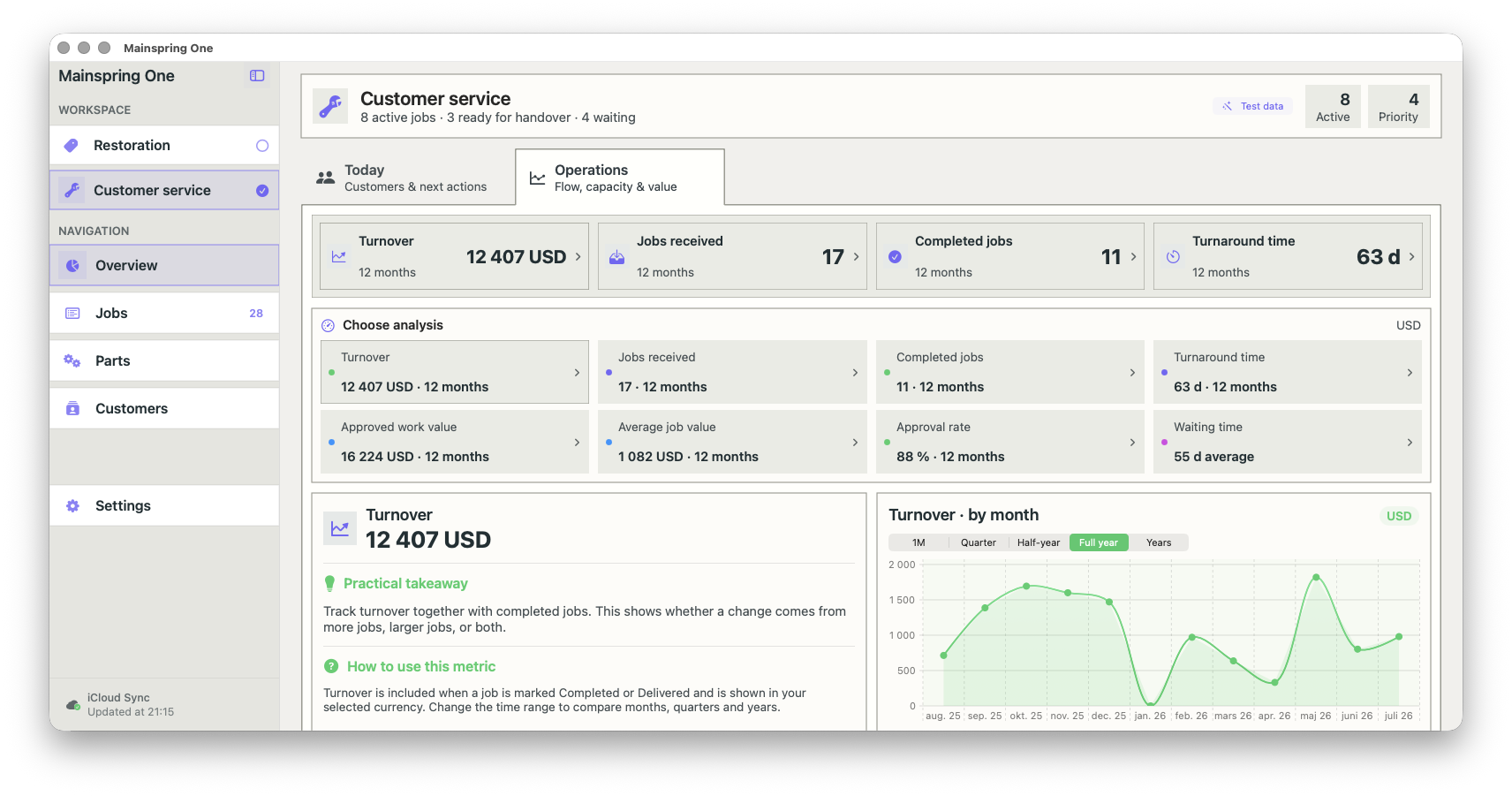Viewport: 1512px width, 796px height.
Task: Open Settings in the sidebar
Action: (x=164, y=505)
